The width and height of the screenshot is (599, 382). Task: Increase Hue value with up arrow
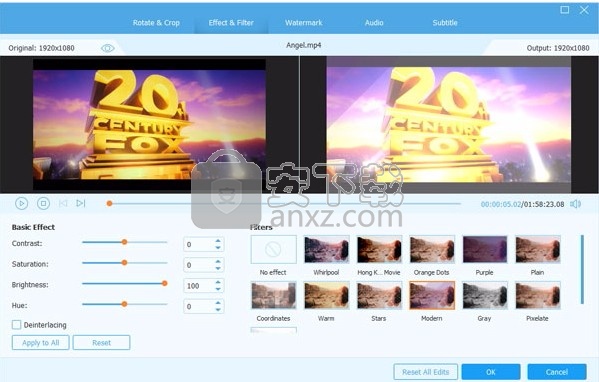tap(218, 303)
